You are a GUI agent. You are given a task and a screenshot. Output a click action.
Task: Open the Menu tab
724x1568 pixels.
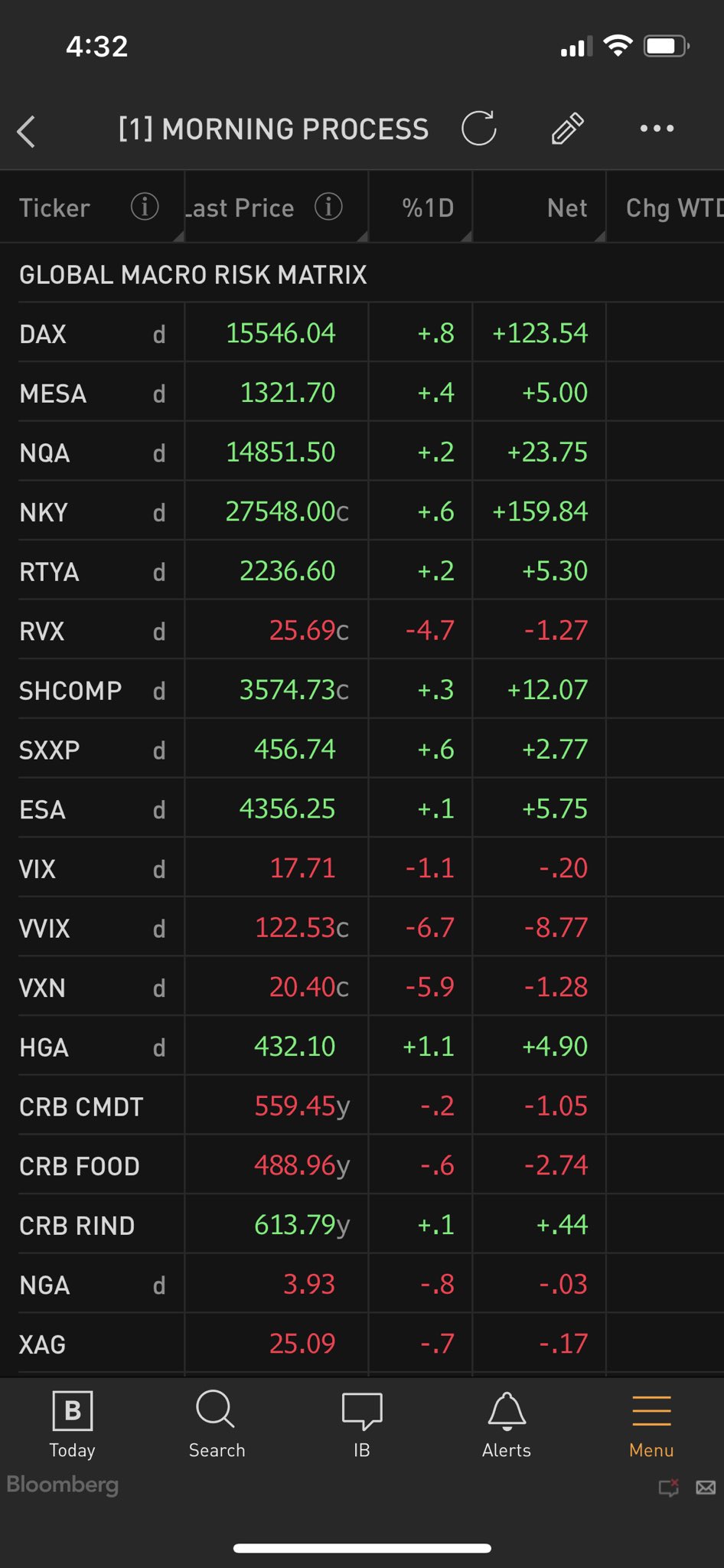pyautogui.click(x=651, y=1425)
